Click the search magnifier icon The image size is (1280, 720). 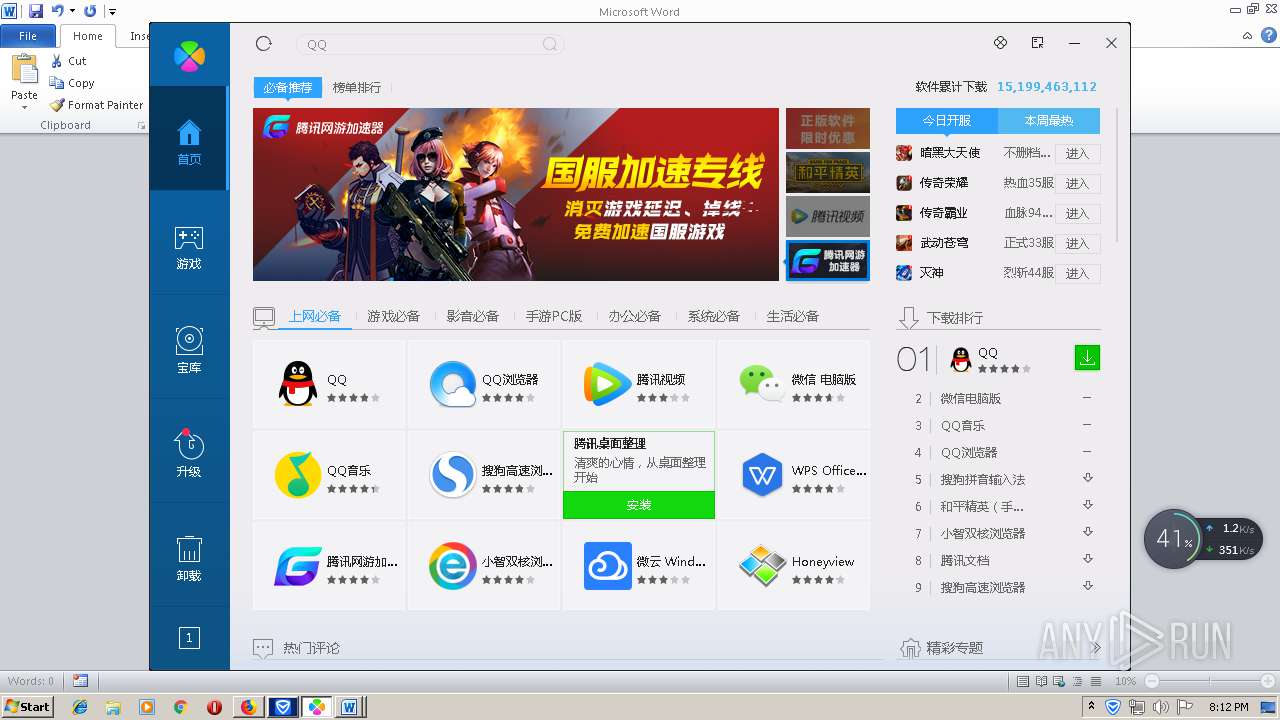click(550, 44)
